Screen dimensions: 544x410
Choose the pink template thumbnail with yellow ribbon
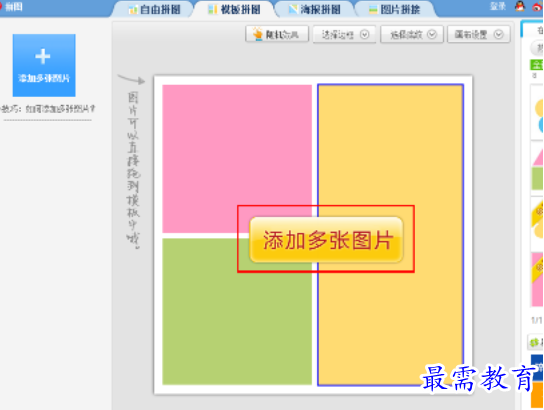pos(537,280)
